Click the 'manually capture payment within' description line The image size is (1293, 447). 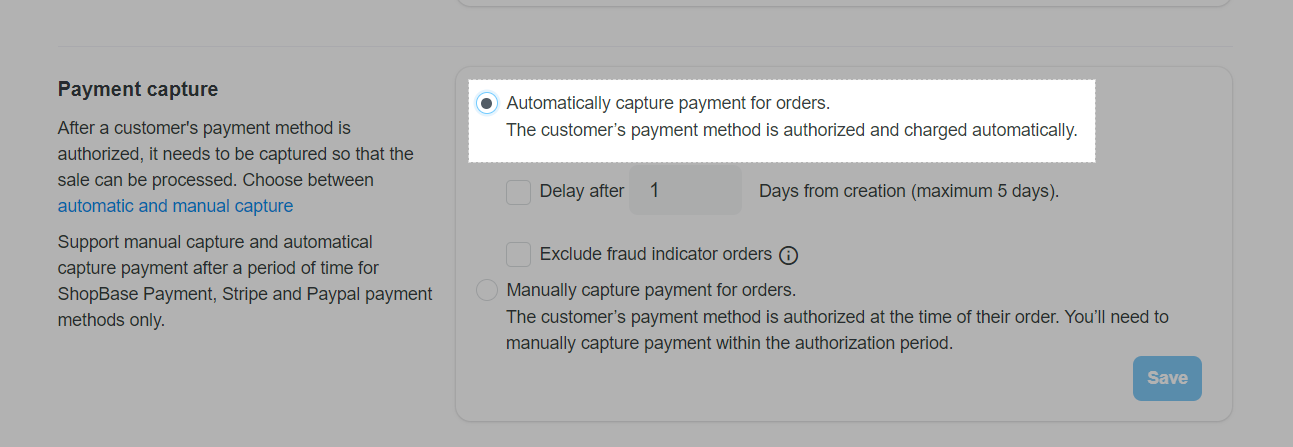(x=729, y=343)
